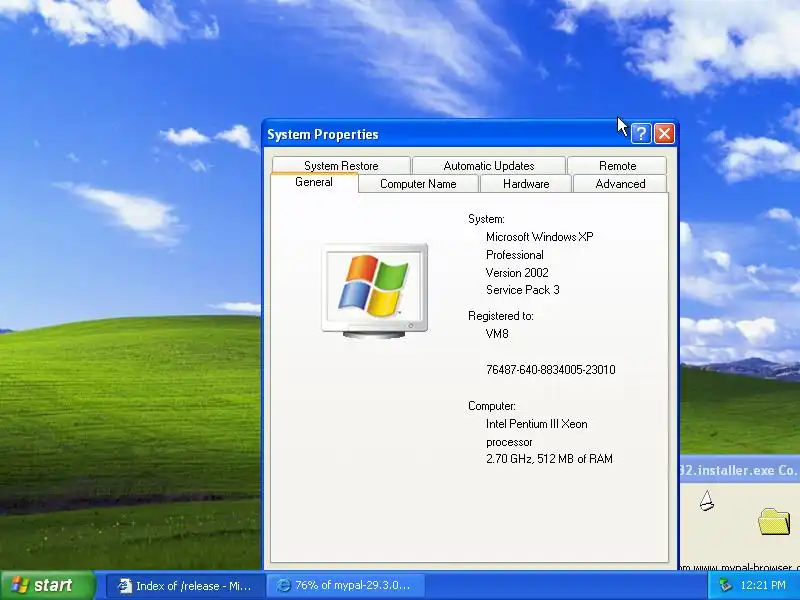Select the Remote tab
This screenshot has height=600, width=800.
click(x=617, y=165)
